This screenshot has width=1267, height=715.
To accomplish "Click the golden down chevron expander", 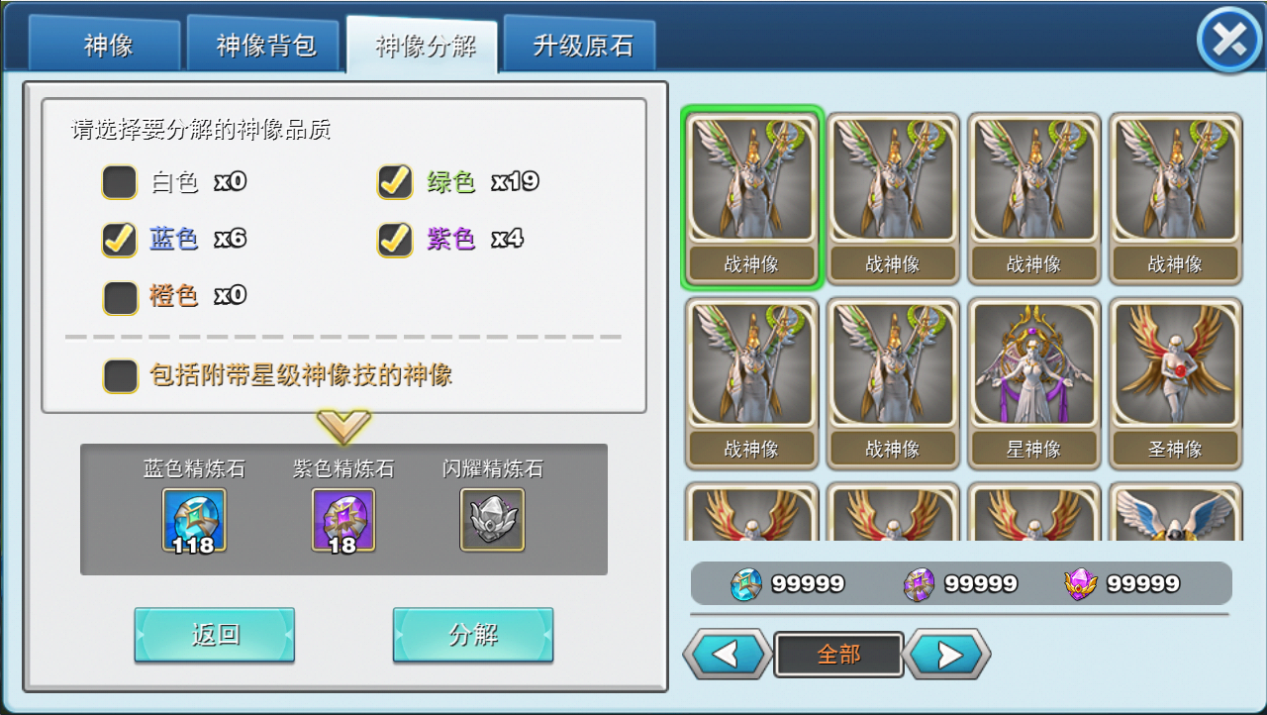I will [x=344, y=426].
